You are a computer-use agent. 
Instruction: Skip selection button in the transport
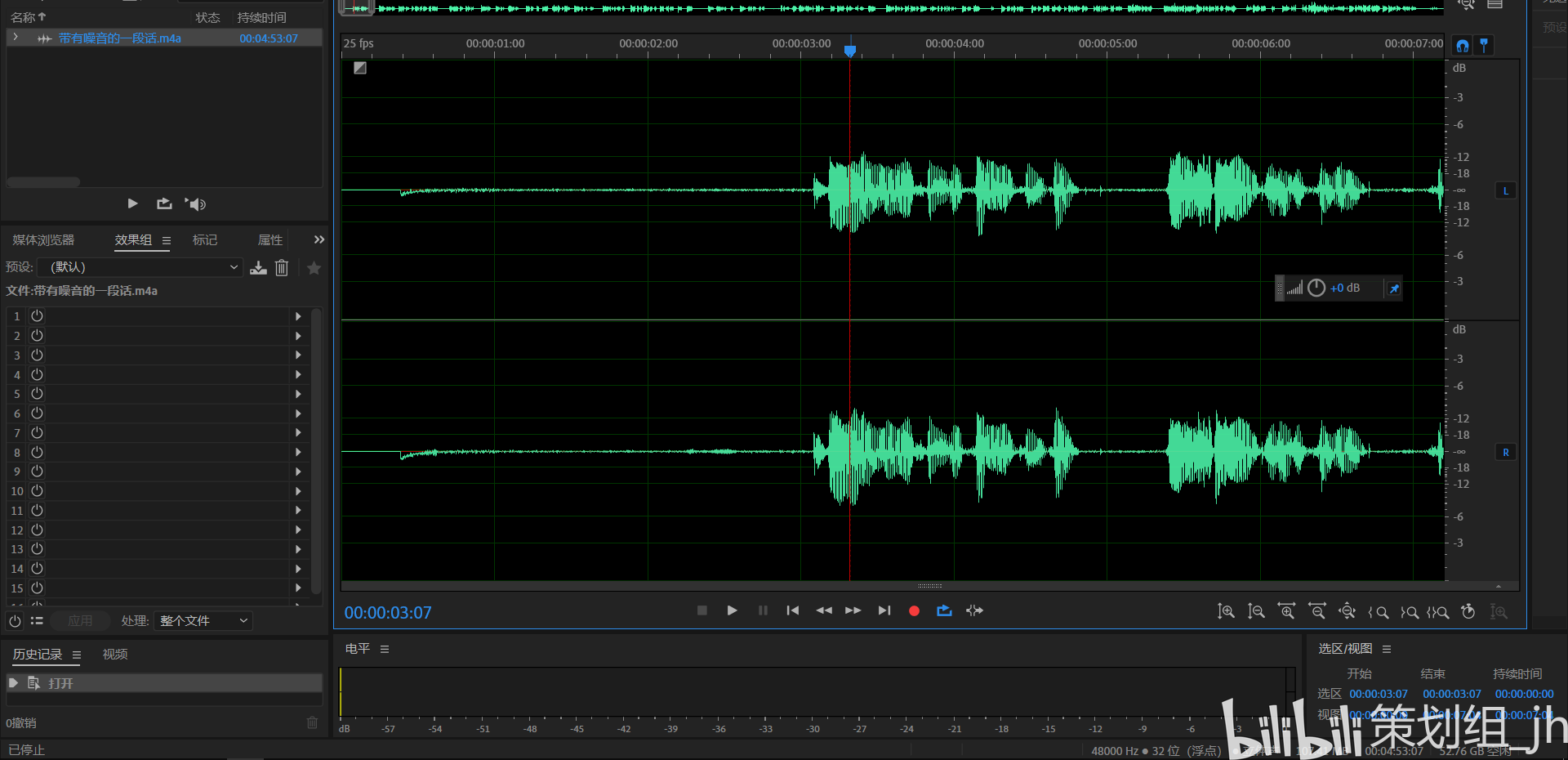pos(974,611)
